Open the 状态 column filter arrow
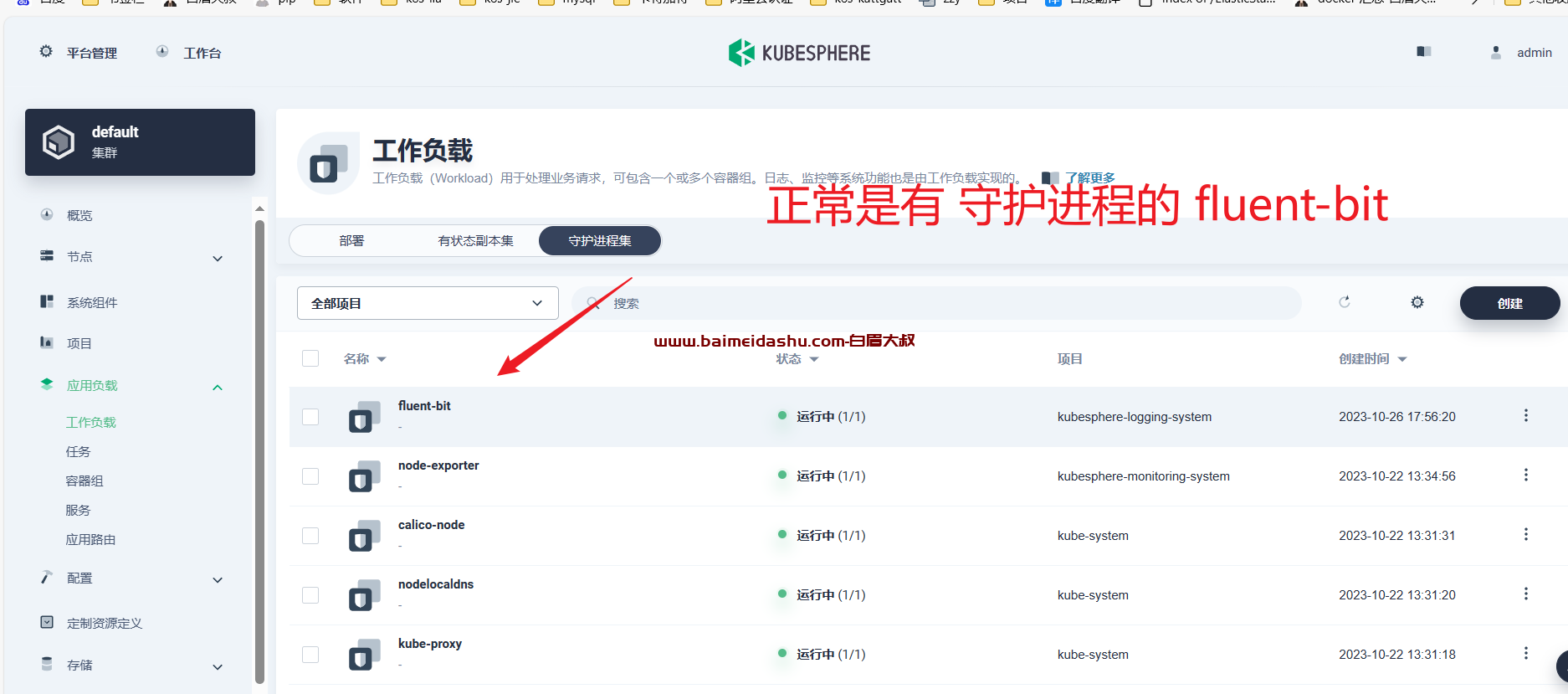Screen dimensions: 1568x694 [814, 359]
